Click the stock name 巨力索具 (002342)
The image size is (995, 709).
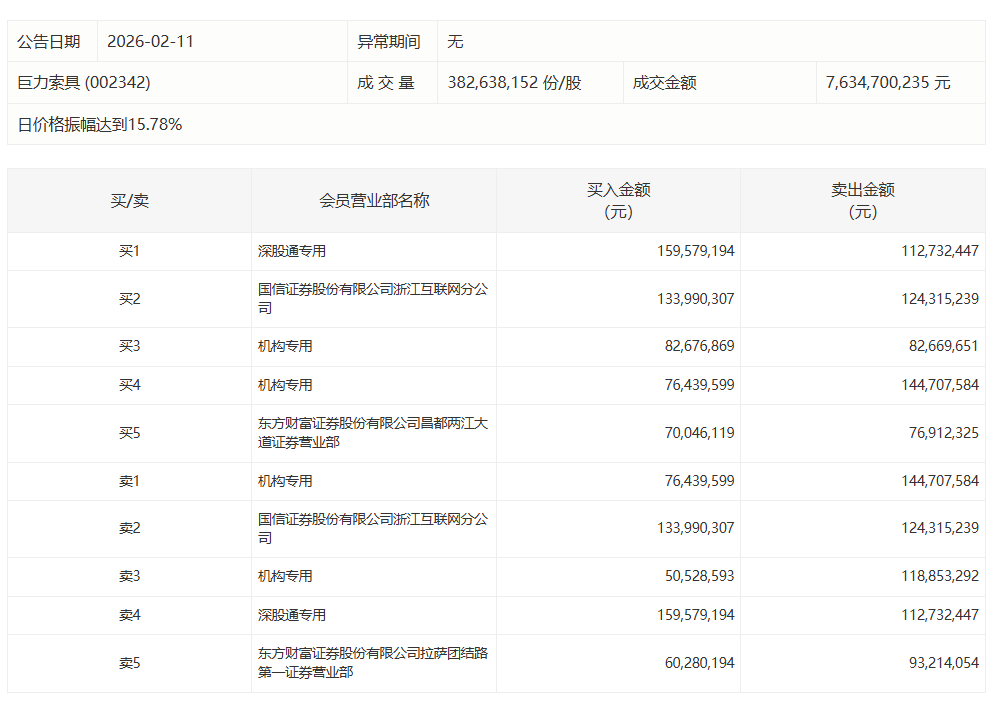[84, 83]
